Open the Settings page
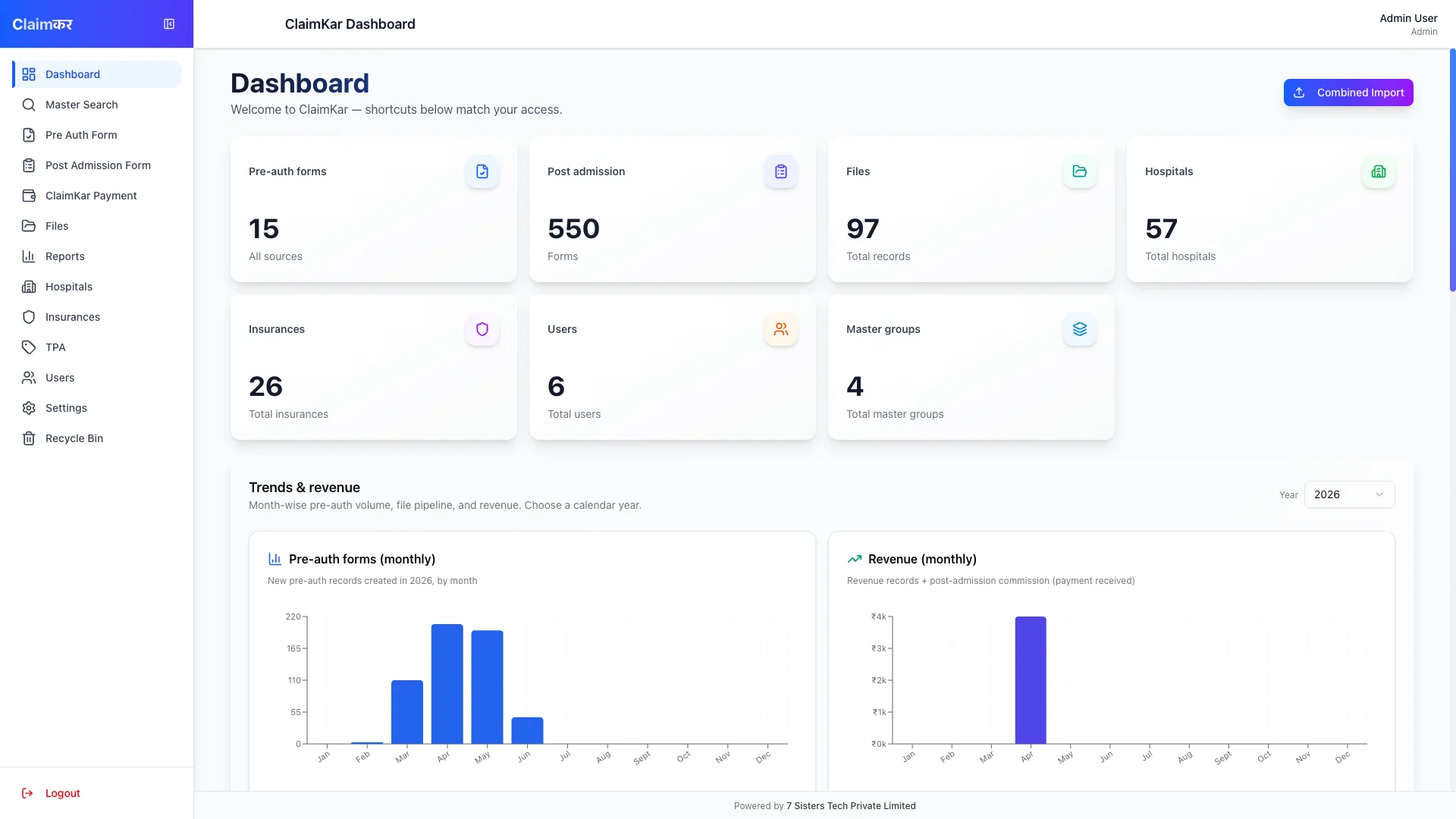Viewport: 1456px width, 819px height. [x=96, y=408]
